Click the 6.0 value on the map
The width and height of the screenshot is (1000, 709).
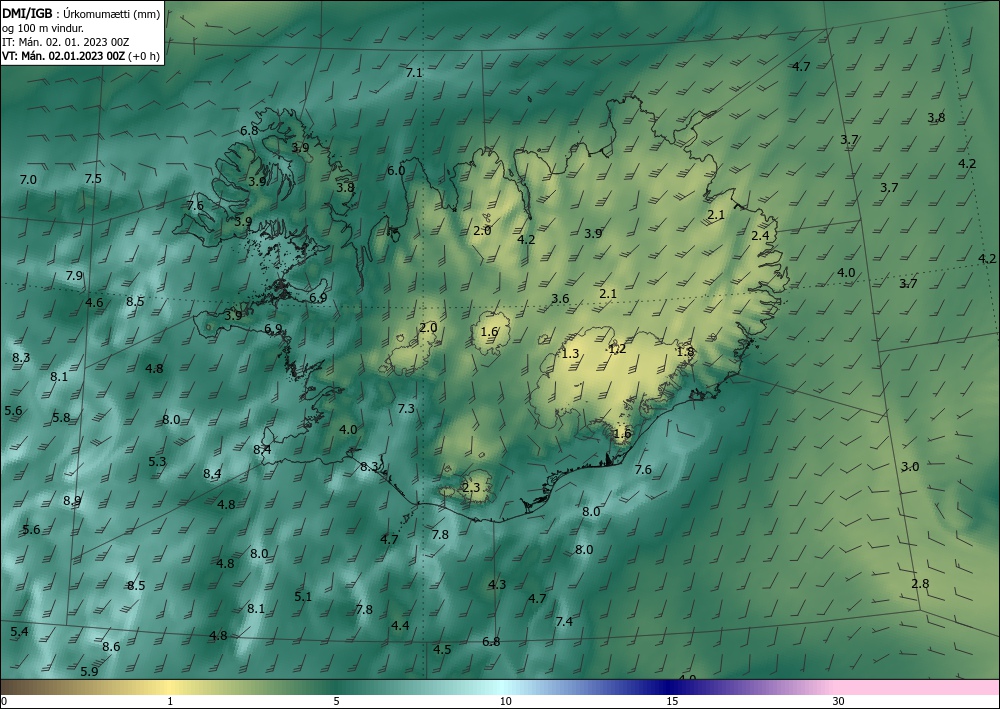point(396,170)
